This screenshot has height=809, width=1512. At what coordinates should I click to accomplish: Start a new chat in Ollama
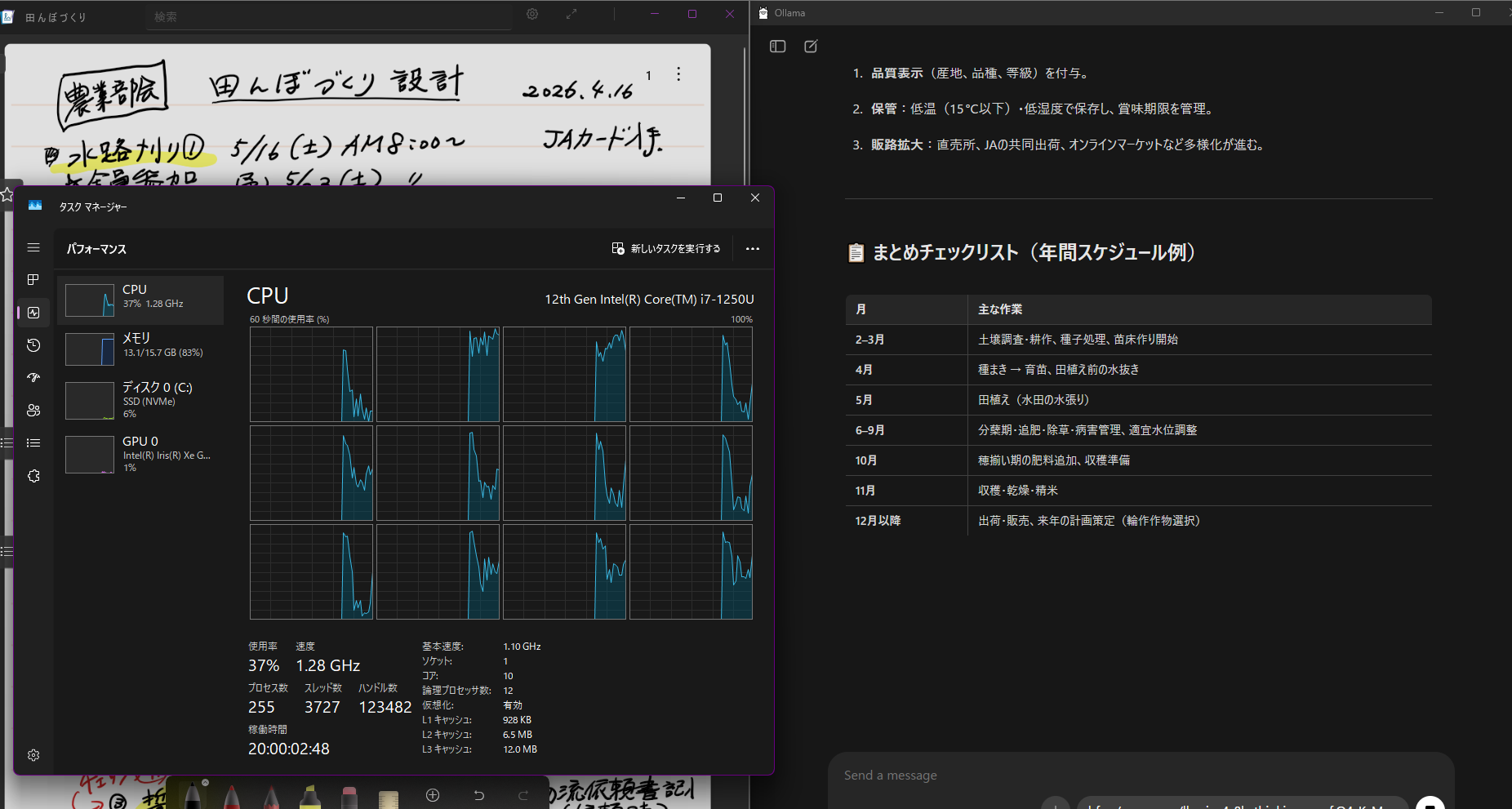pos(811,47)
